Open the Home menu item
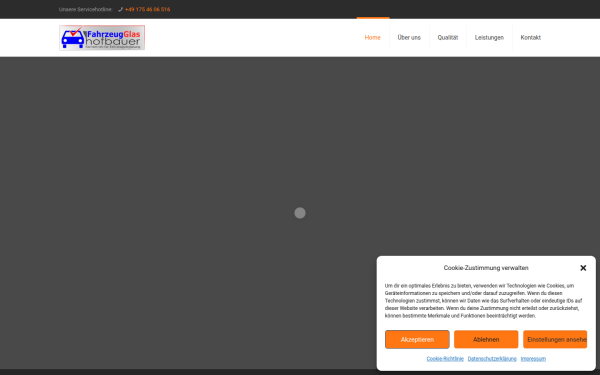Image resolution: width=600 pixels, height=375 pixels. 372,38
